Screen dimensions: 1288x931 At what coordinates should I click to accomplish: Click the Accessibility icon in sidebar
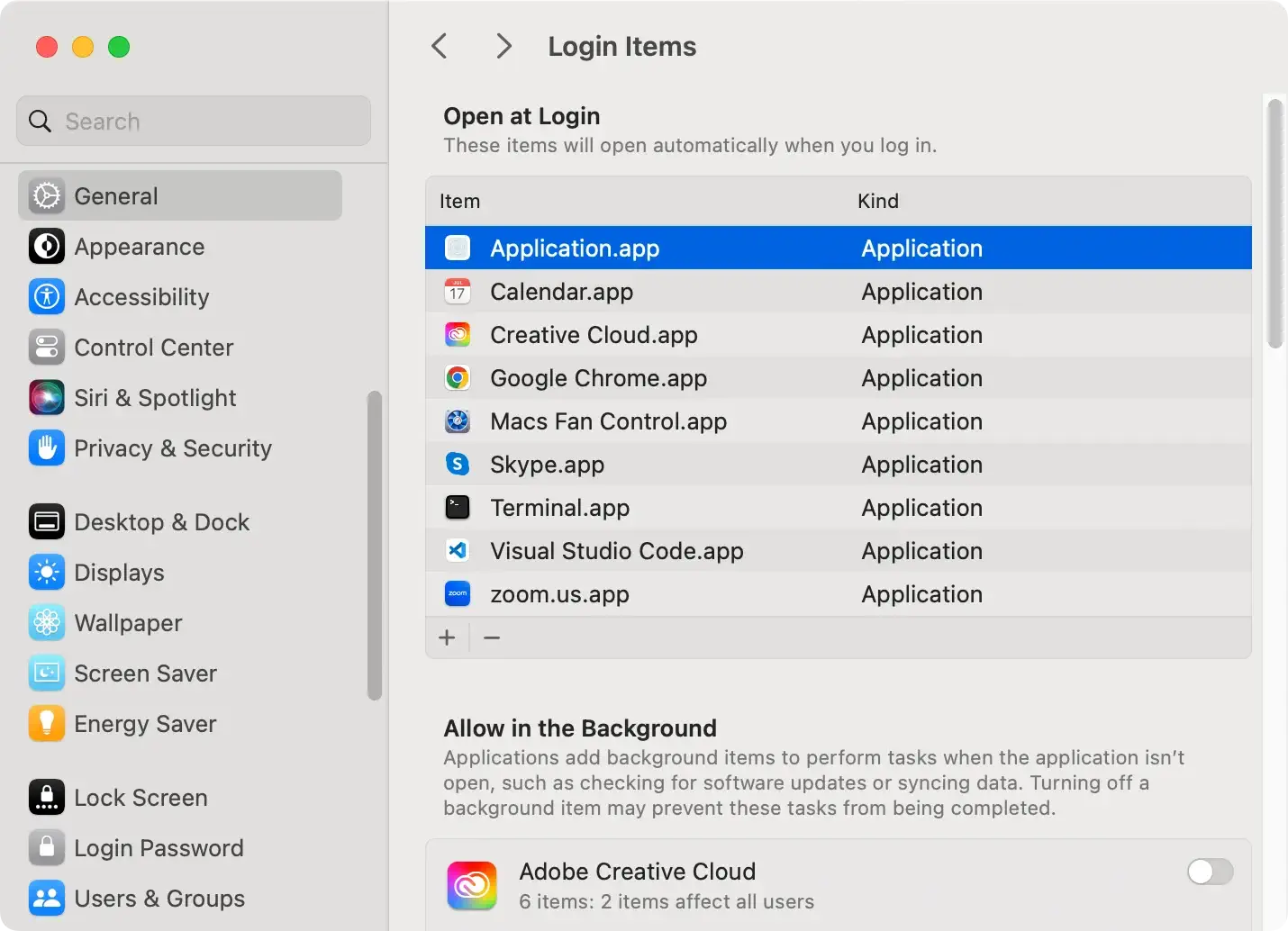(x=46, y=297)
